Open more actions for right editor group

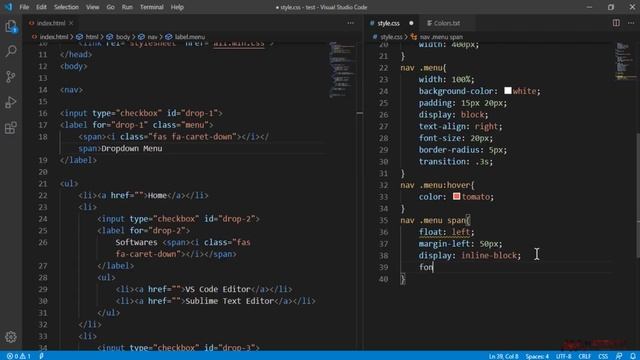click(631, 23)
